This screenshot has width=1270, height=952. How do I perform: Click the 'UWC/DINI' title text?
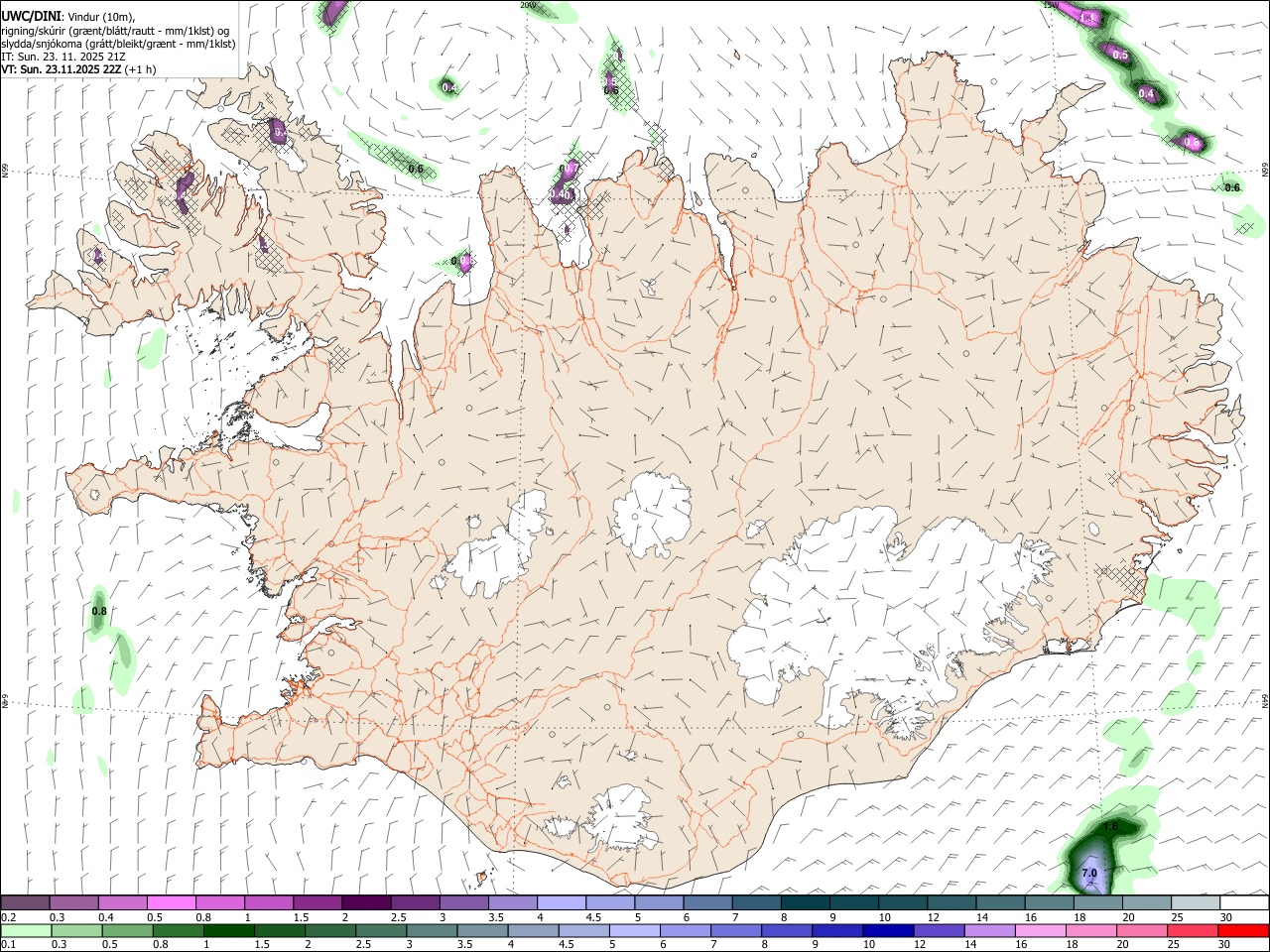(x=31, y=15)
